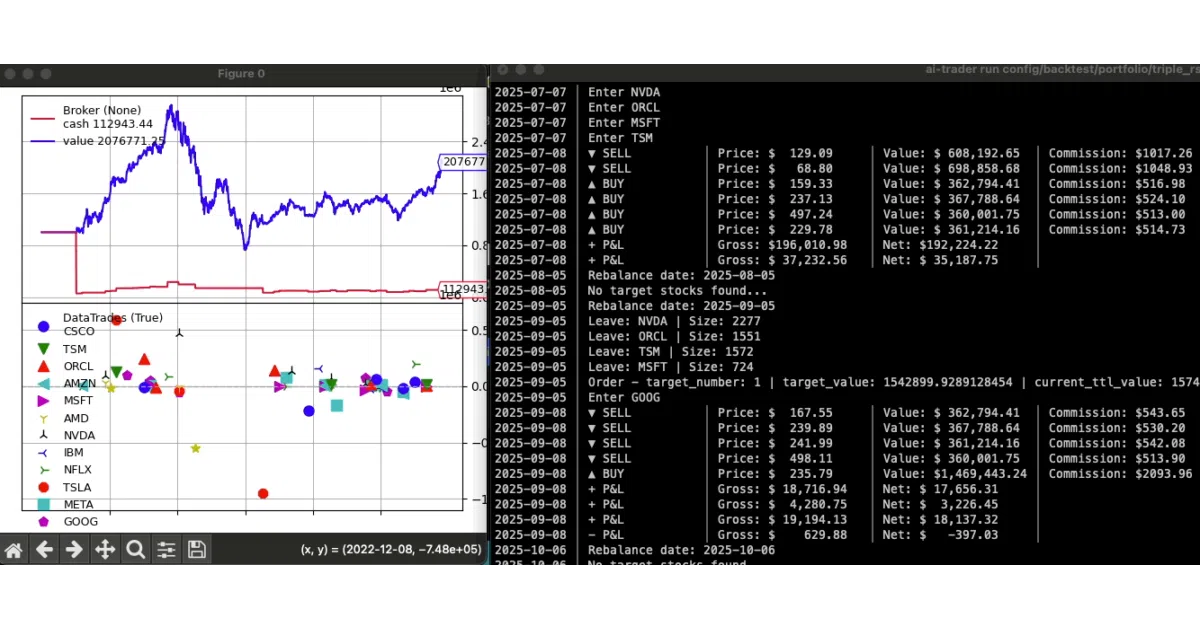Click price '$ 497.24' in terminal
The width and height of the screenshot is (1200, 630).
[x=802, y=214]
